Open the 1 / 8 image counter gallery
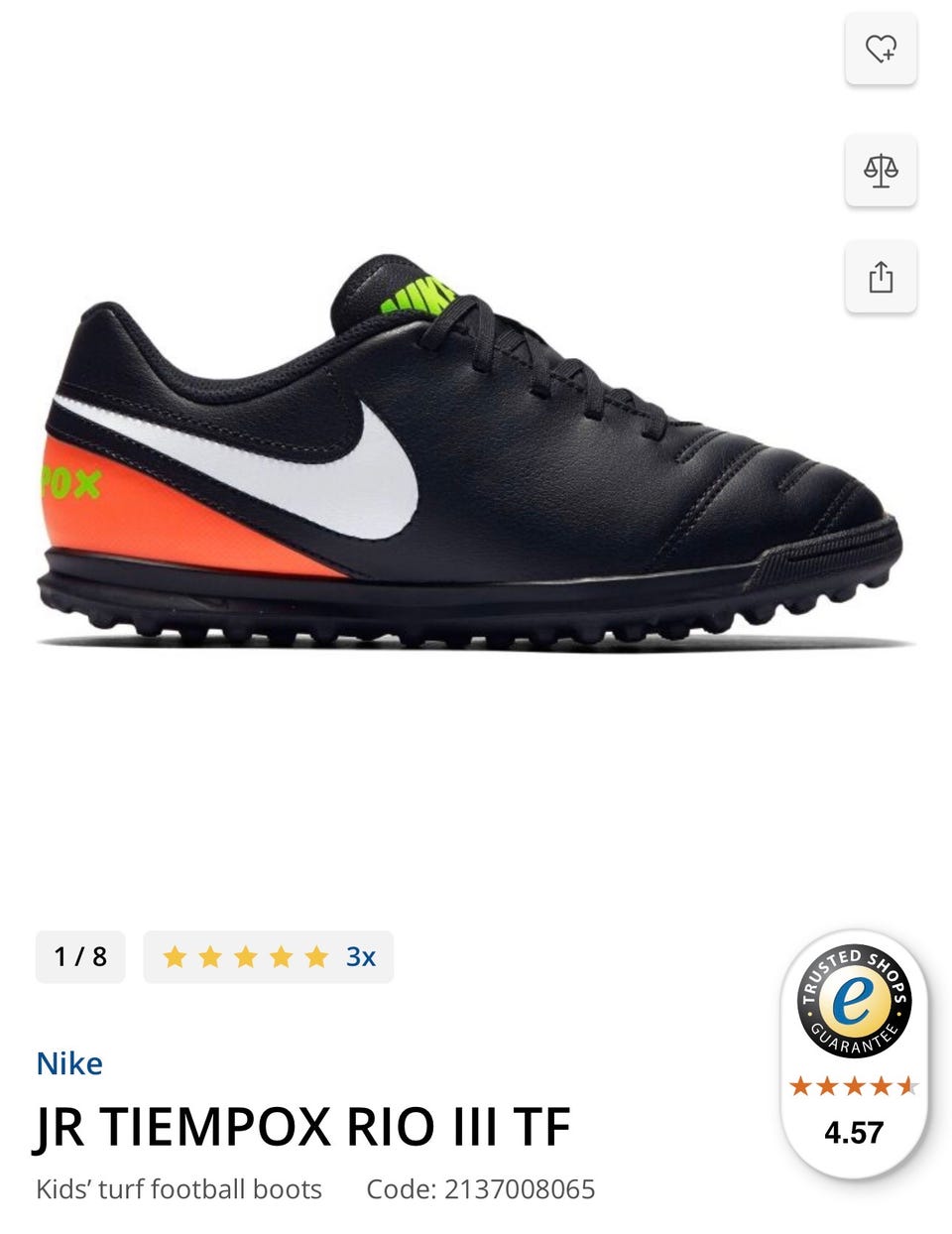 pos(80,957)
